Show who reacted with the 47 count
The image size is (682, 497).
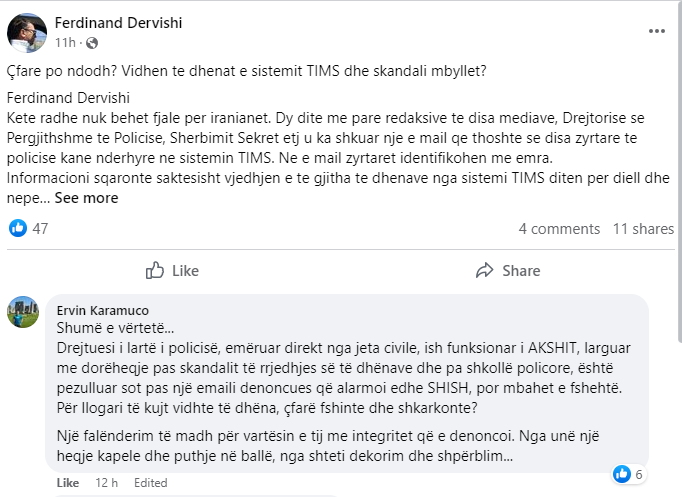click(41, 229)
